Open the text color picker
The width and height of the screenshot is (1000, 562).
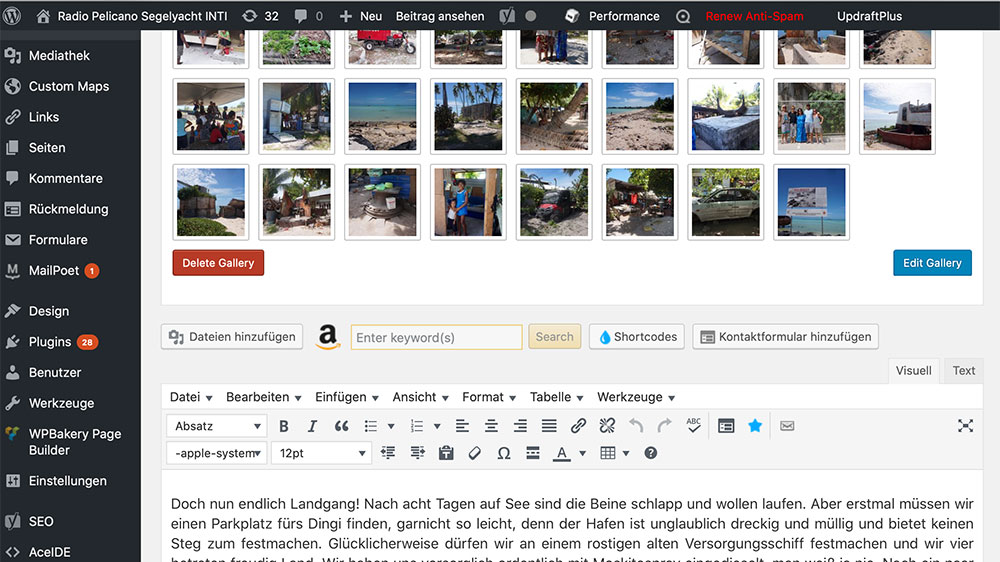582,453
